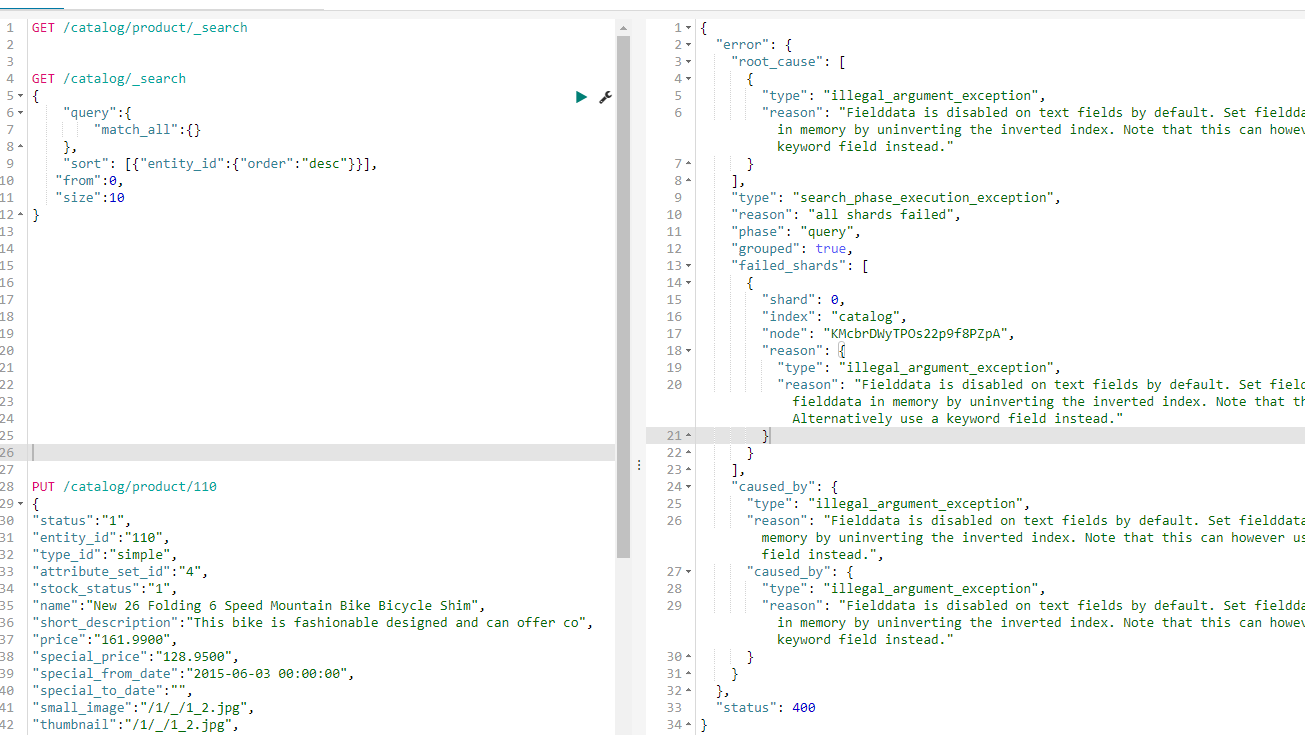The image size is (1305, 735).
Task: Collapse the "query" block at editor line 6
Action: coord(21,113)
